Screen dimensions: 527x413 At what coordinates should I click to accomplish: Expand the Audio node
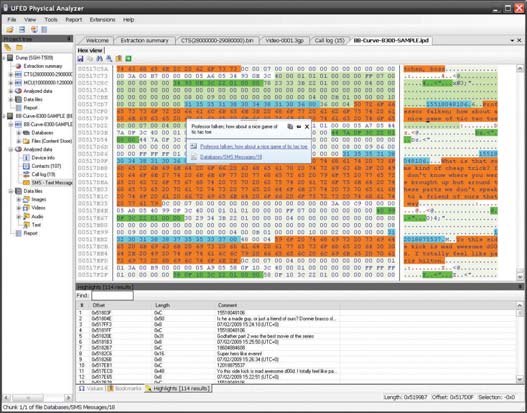(x=19, y=216)
